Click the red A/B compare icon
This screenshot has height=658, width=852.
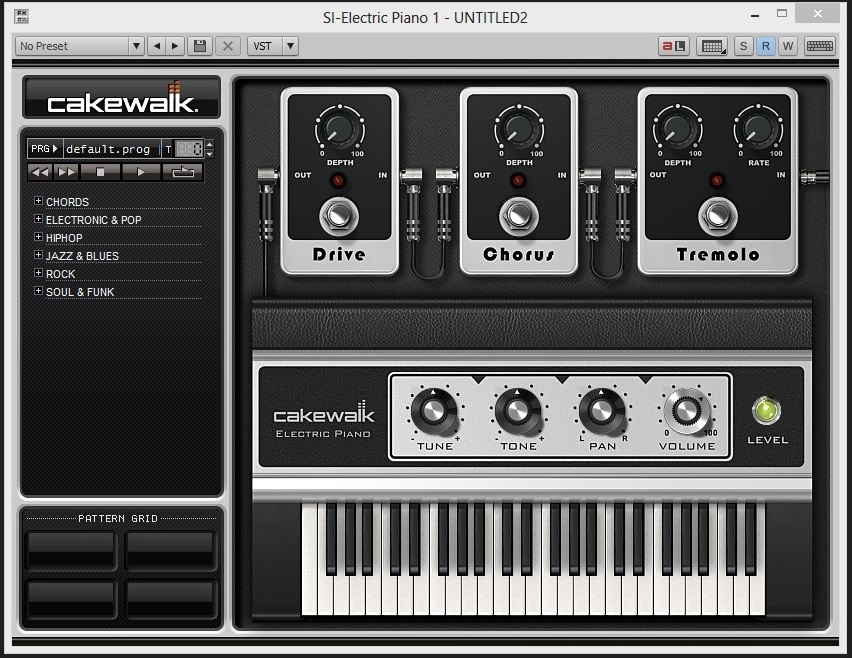click(674, 46)
